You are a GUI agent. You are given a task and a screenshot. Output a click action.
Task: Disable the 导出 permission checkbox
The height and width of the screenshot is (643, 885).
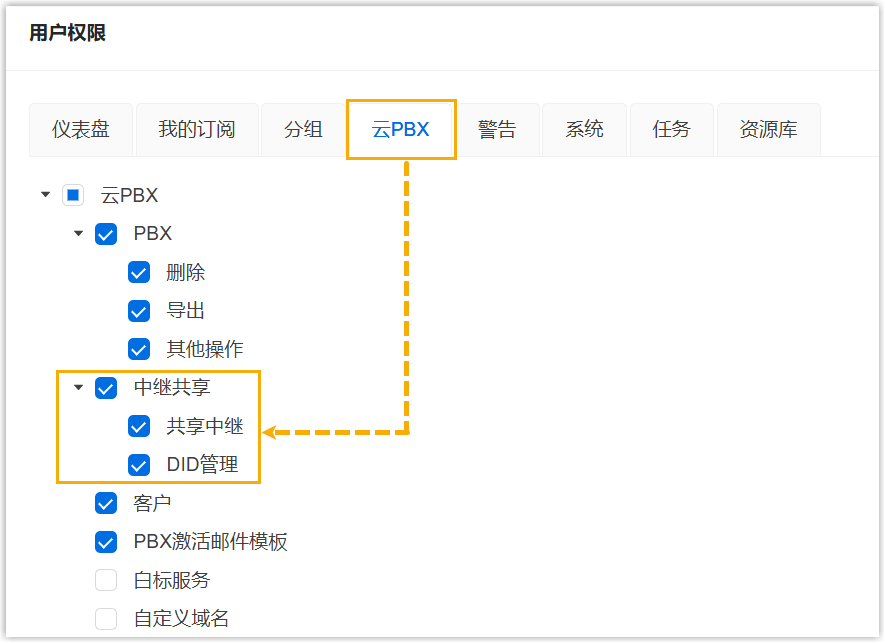point(139,311)
